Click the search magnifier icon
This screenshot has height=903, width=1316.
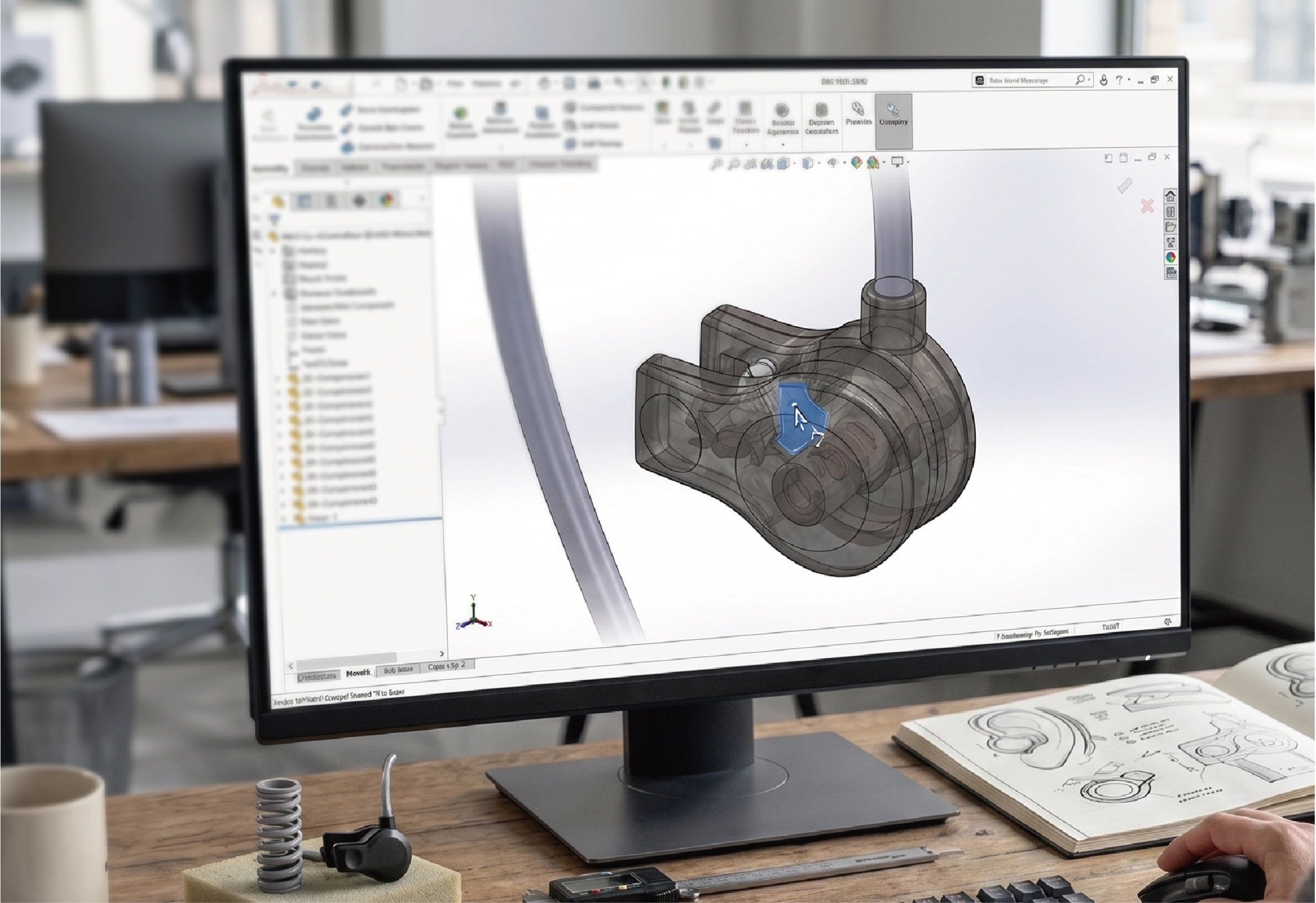(1080, 80)
